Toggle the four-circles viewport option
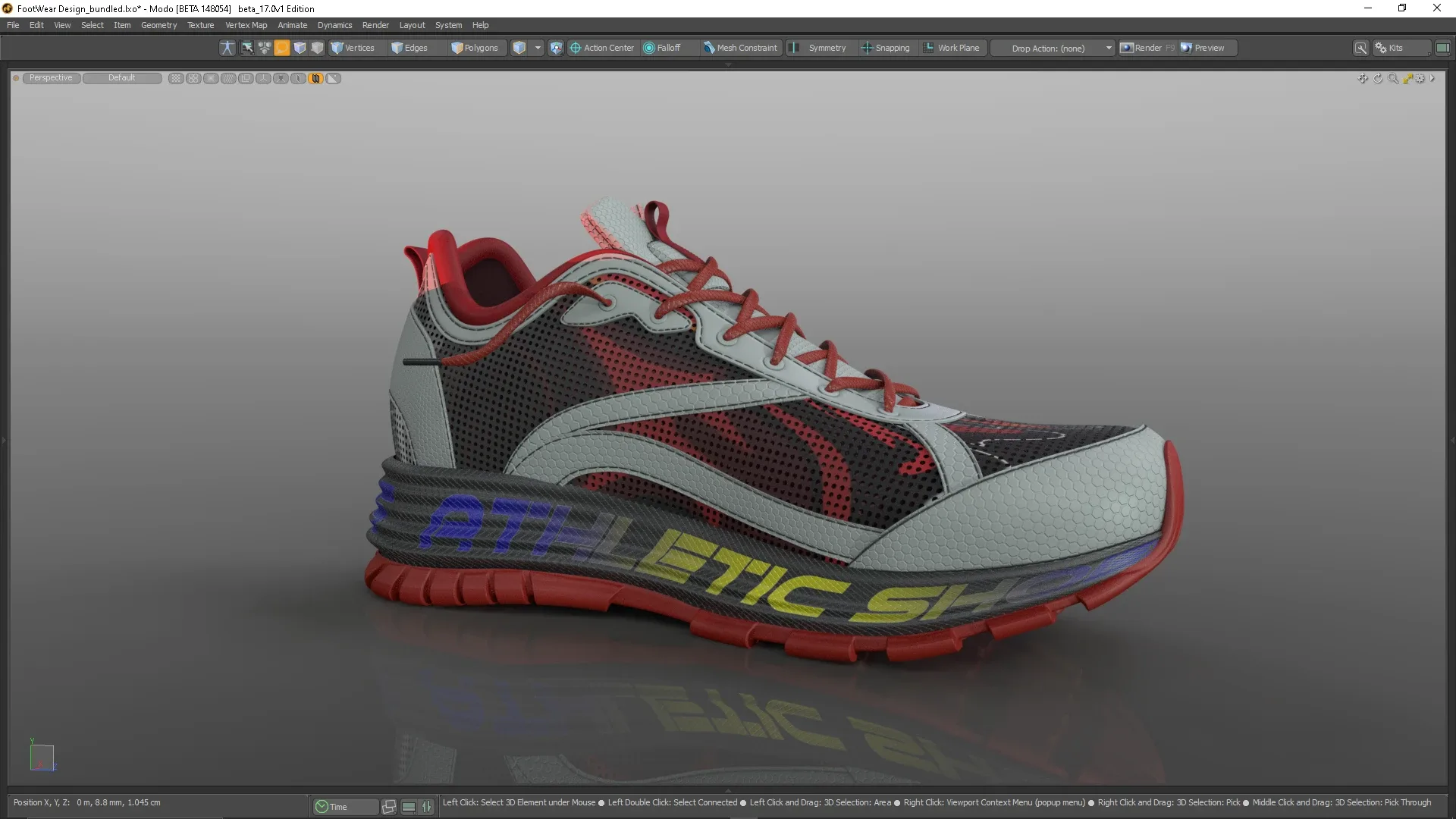 193,78
